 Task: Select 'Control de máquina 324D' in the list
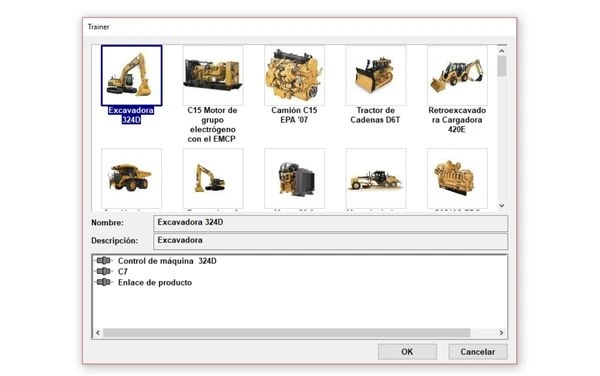pyautogui.click(x=167, y=261)
